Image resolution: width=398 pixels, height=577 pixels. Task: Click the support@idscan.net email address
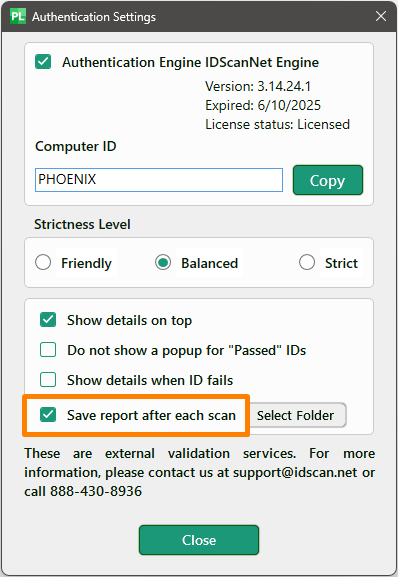[295, 472]
